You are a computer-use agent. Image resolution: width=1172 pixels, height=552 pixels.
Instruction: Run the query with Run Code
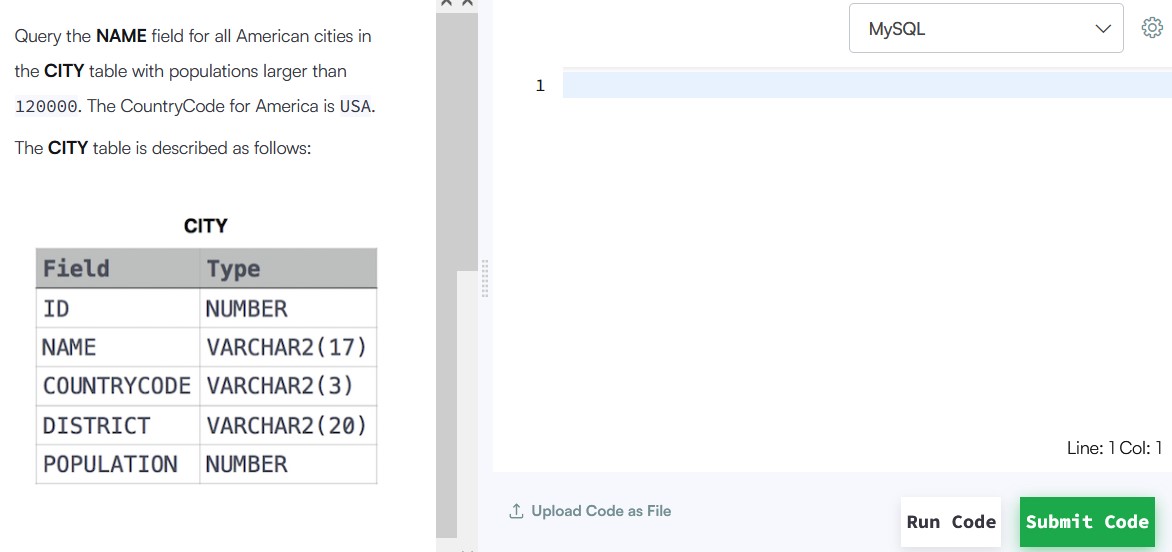pyautogui.click(x=951, y=521)
